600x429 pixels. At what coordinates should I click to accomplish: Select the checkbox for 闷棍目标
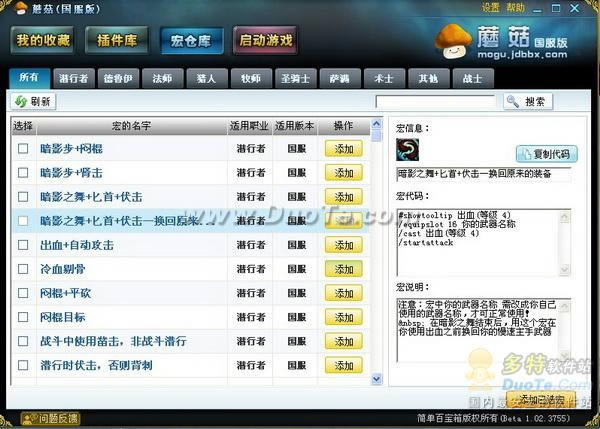(23, 318)
